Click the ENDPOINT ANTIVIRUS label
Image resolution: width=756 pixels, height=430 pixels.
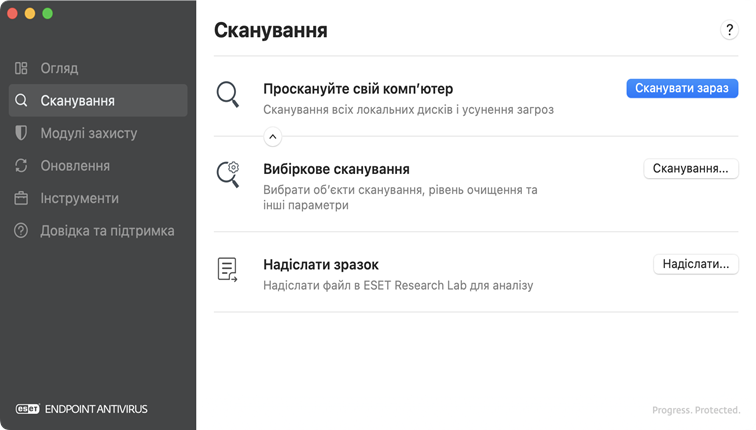pyautogui.click(x=96, y=409)
